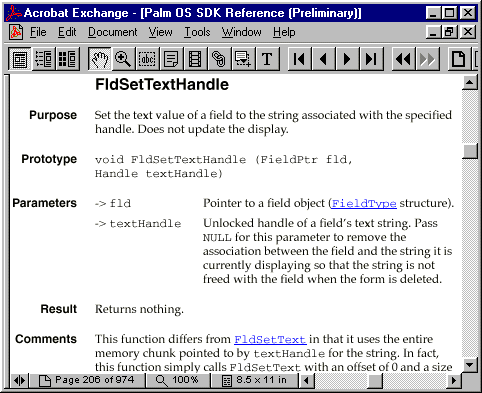Open the View menu
The image size is (482, 393).
(161, 32)
